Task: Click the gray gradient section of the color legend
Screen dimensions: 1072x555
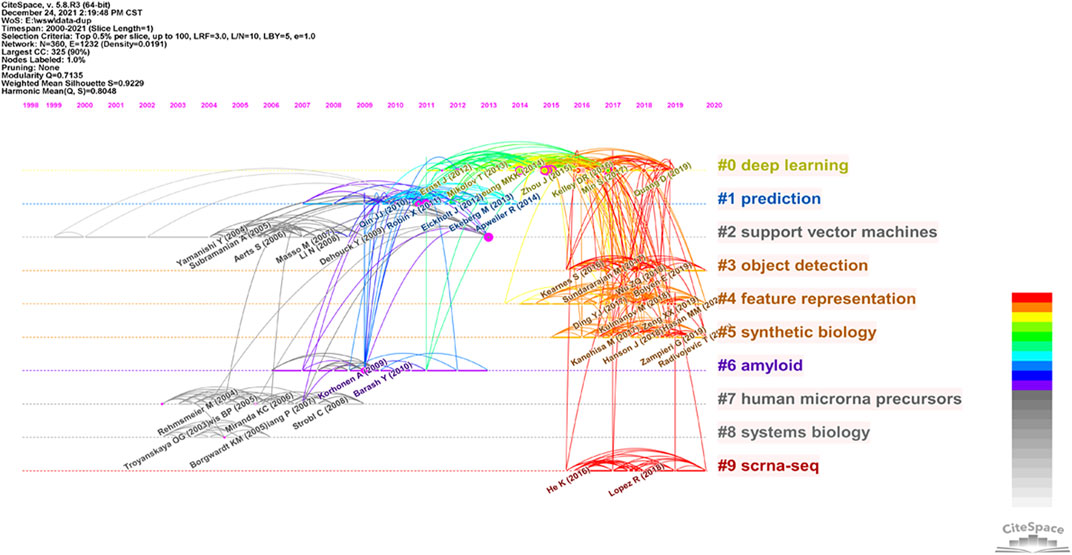Action: pos(1032,448)
